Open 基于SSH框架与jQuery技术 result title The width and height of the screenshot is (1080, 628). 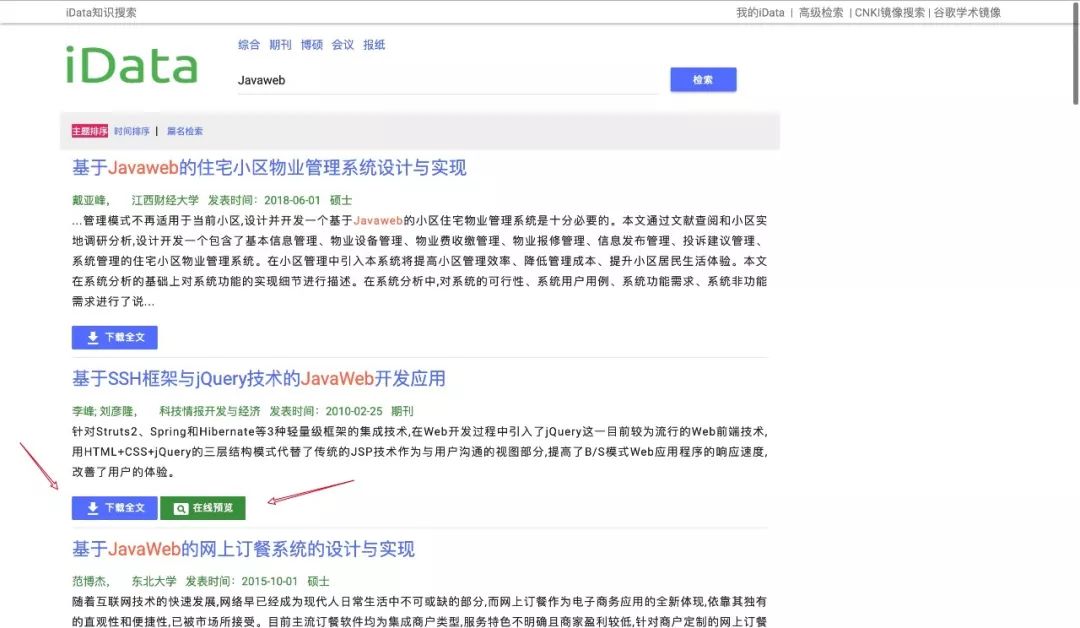tap(258, 379)
